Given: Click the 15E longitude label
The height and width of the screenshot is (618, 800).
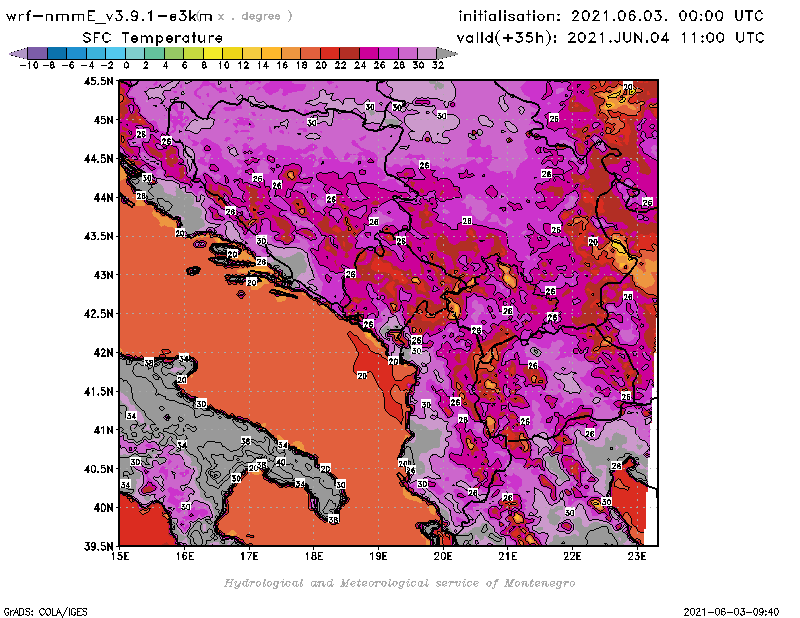Looking at the screenshot, I should point(120,556).
